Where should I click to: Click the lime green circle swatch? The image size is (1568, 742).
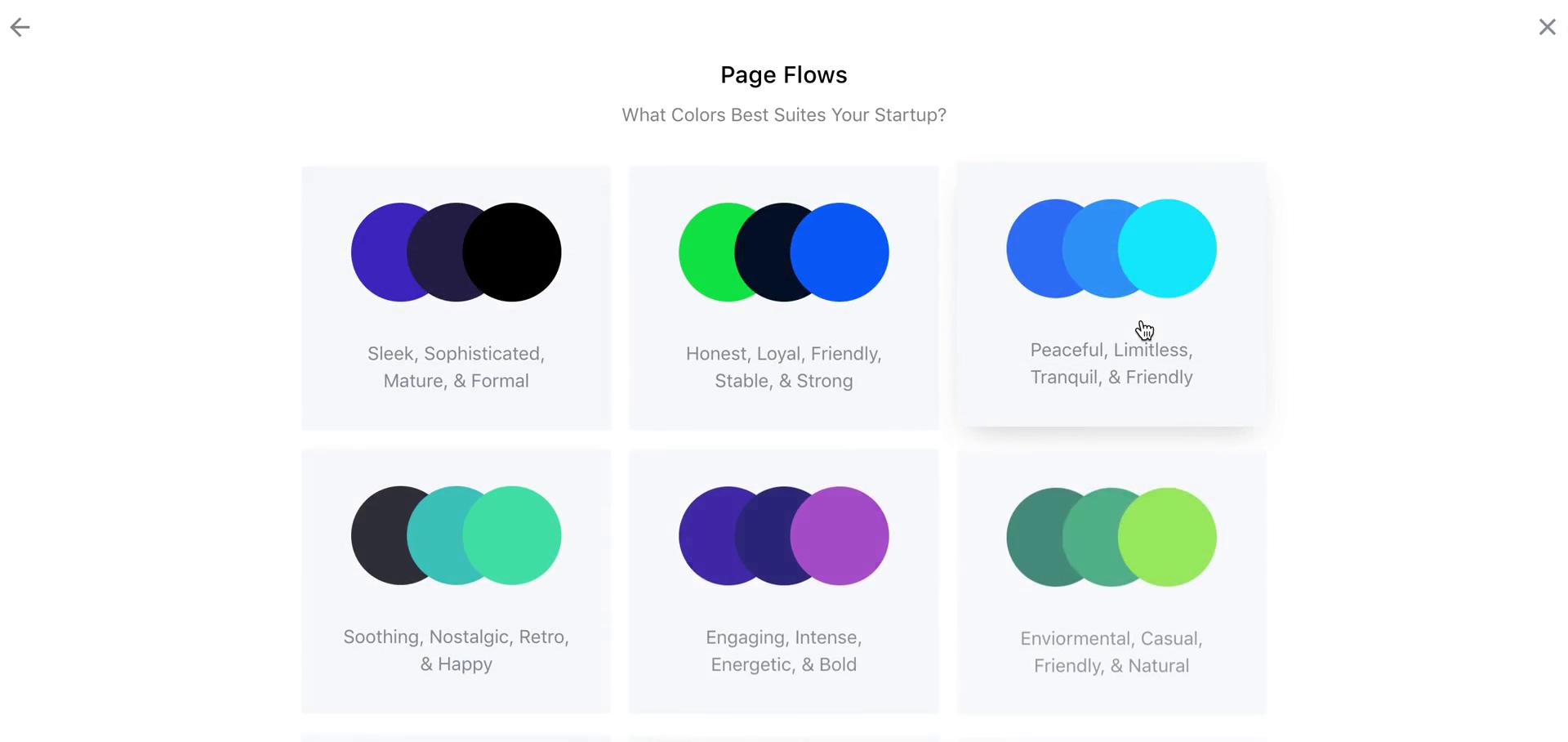[1167, 537]
